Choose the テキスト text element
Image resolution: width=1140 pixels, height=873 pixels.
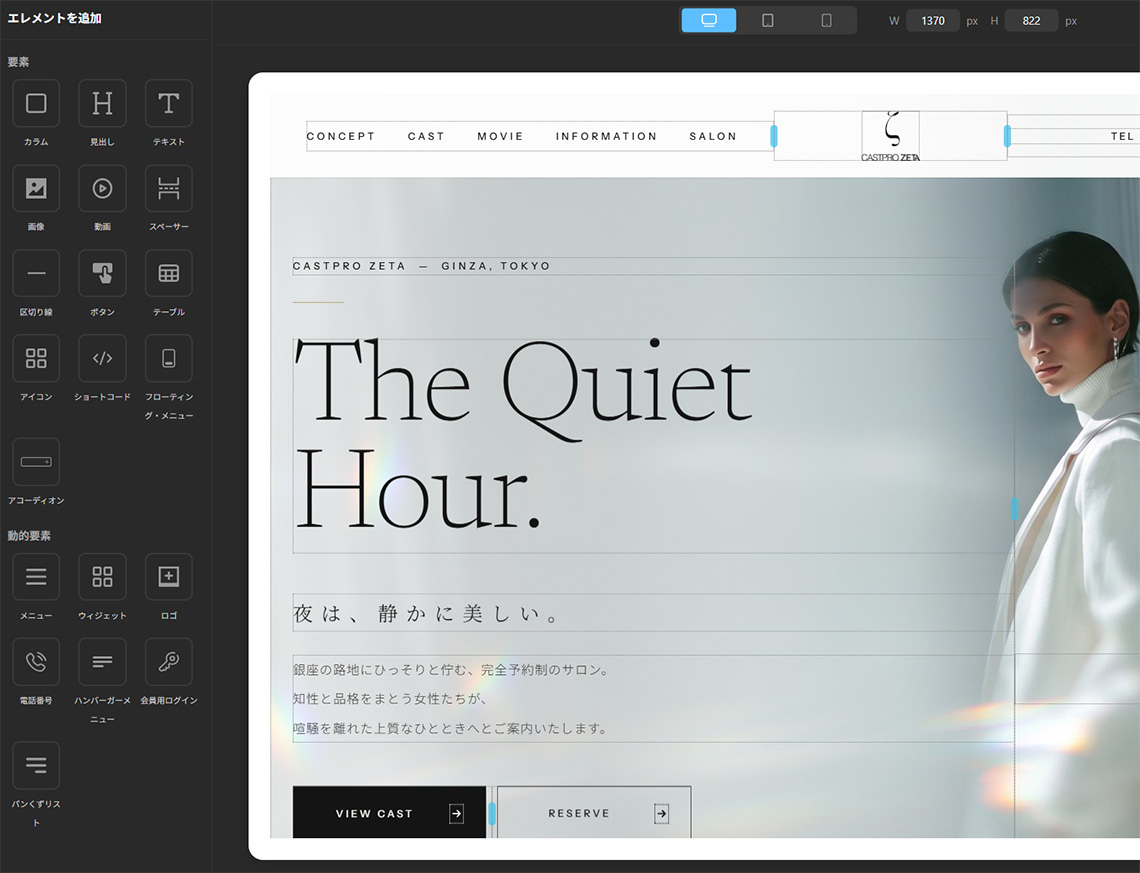tap(169, 103)
